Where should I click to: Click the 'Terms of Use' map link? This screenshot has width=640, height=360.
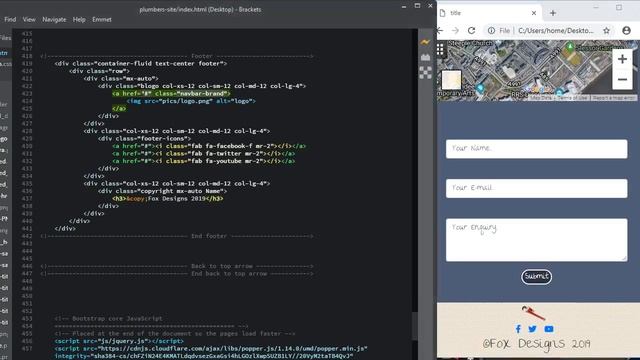pyautogui.click(x=572, y=98)
